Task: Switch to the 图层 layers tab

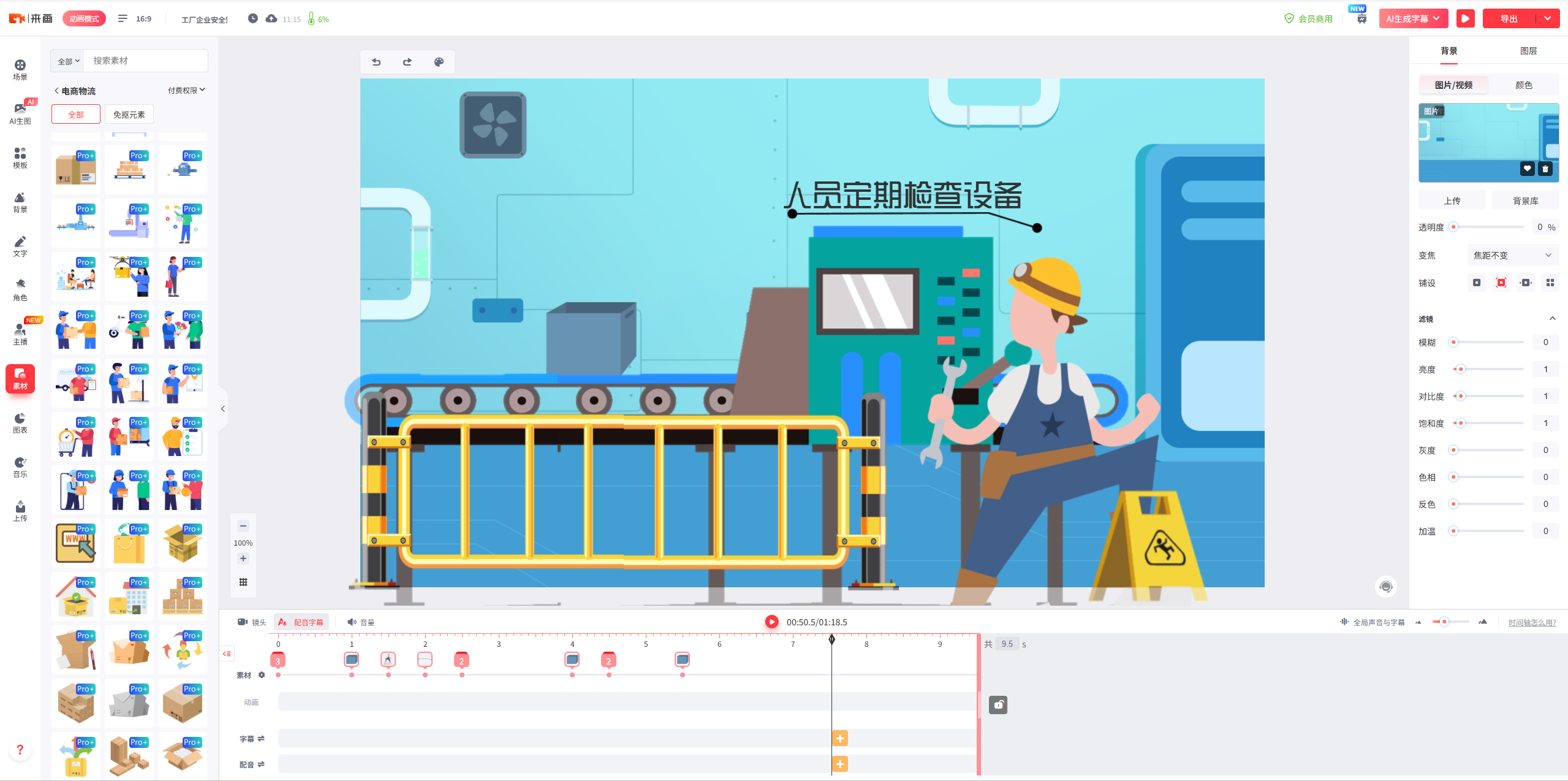Action: pyautogui.click(x=1528, y=51)
